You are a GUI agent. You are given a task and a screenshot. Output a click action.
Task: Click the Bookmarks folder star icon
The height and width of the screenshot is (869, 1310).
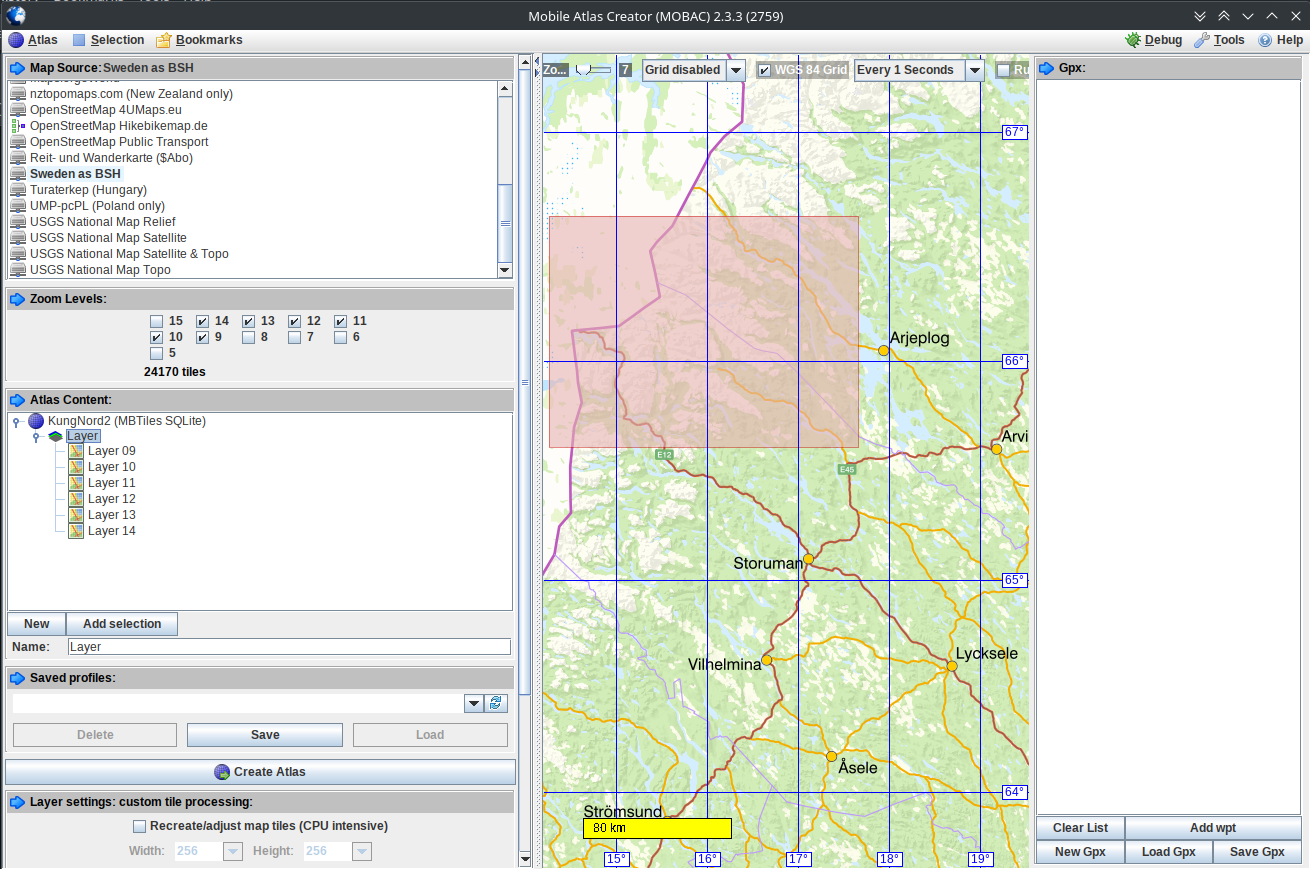164,40
